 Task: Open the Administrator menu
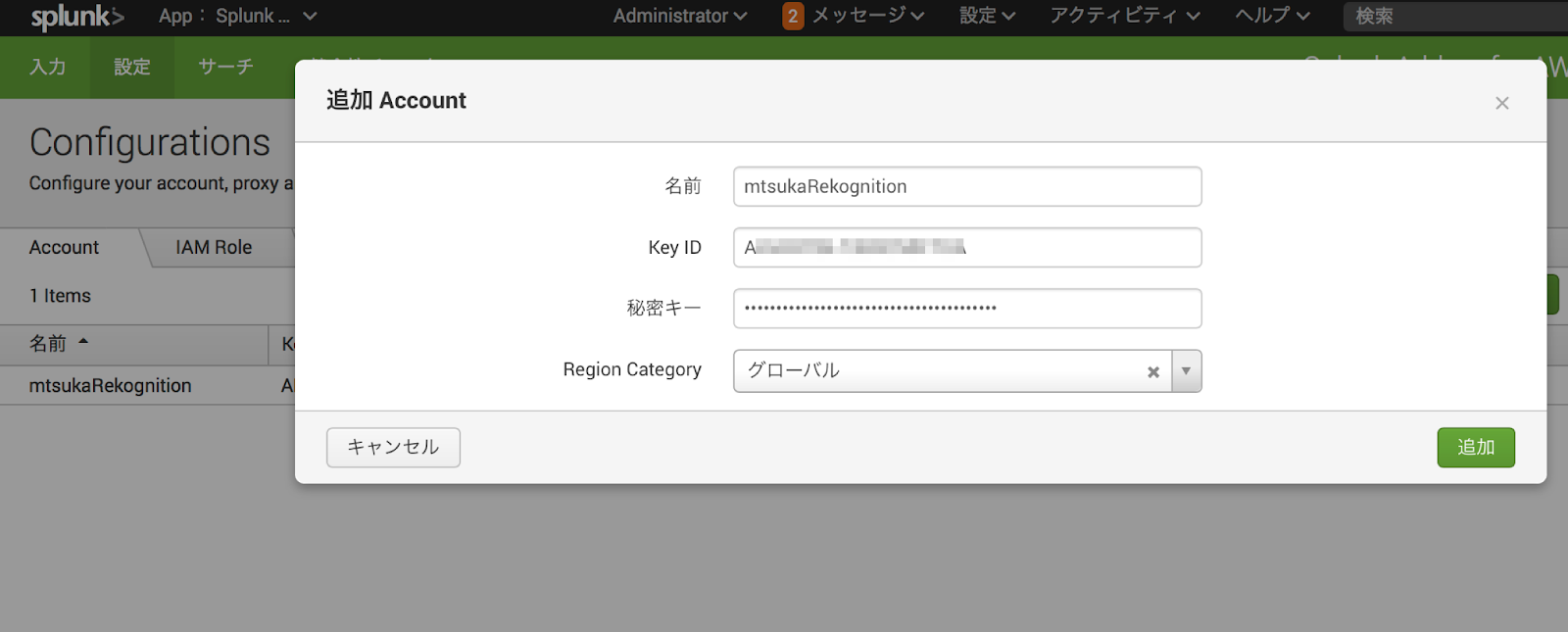coord(679,16)
